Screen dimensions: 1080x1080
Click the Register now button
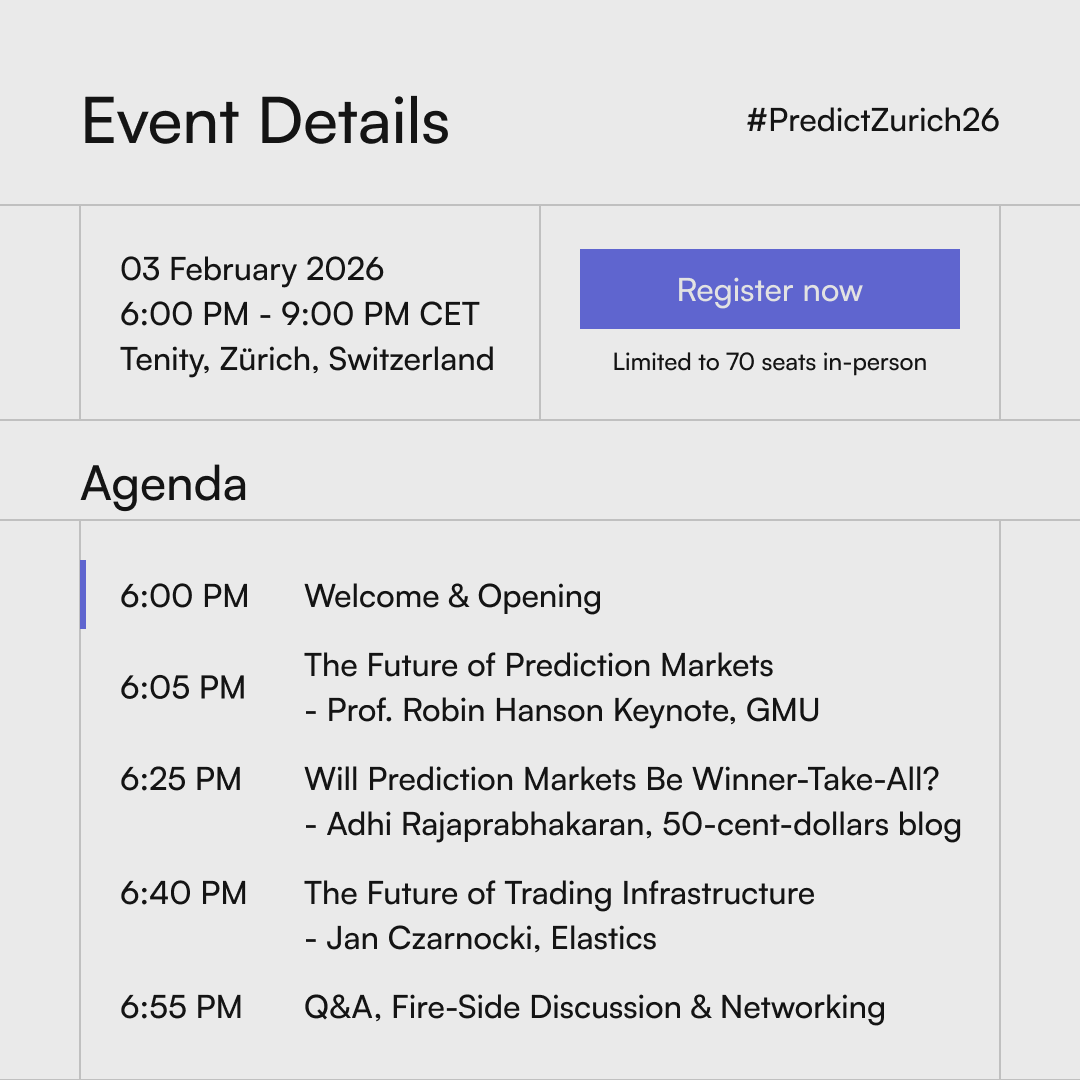pos(769,290)
